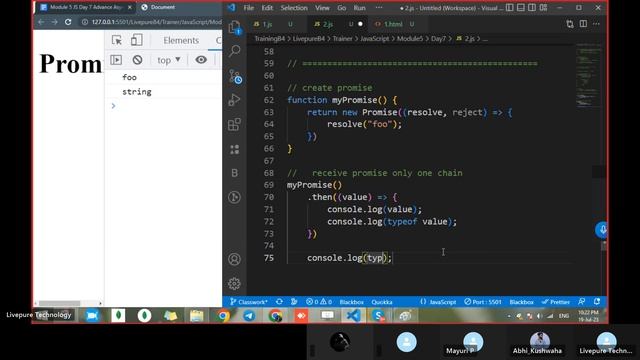Viewport: 640px width, 360px height.
Task: Click the DevTools inspect element icon
Action: [117, 40]
